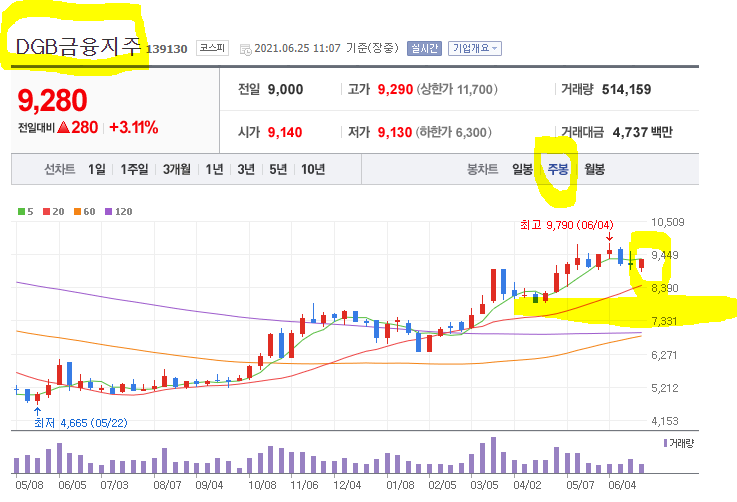Select the 3년 line chart tab

(x=246, y=169)
